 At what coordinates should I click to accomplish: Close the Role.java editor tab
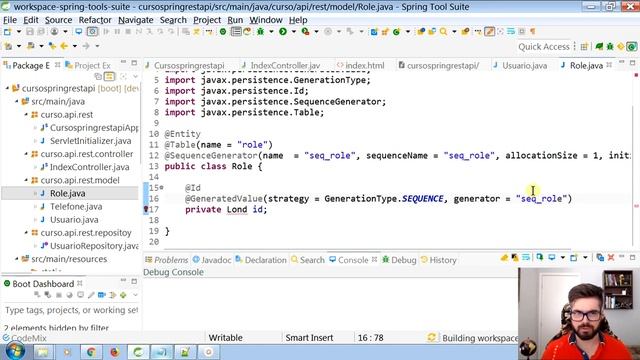(x=609, y=65)
